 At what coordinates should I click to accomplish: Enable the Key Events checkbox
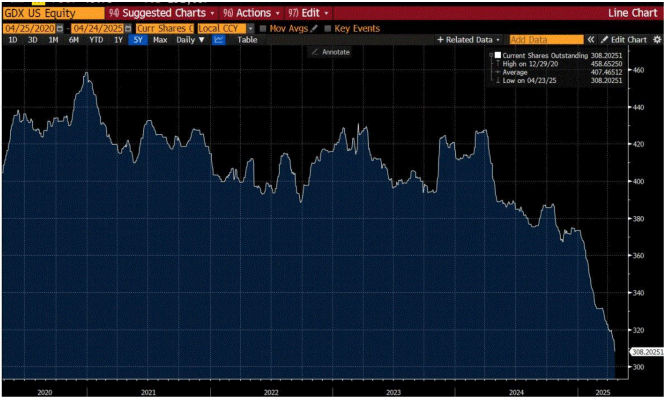point(328,28)
